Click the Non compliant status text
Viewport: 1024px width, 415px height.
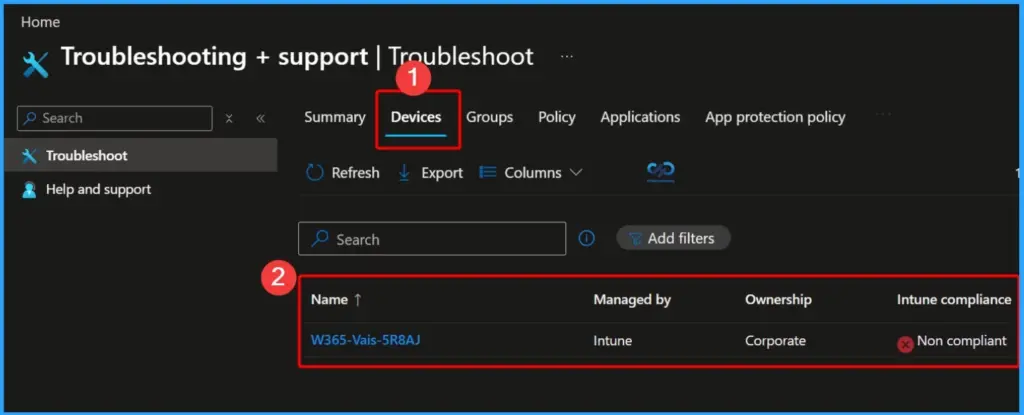point(962,340)
